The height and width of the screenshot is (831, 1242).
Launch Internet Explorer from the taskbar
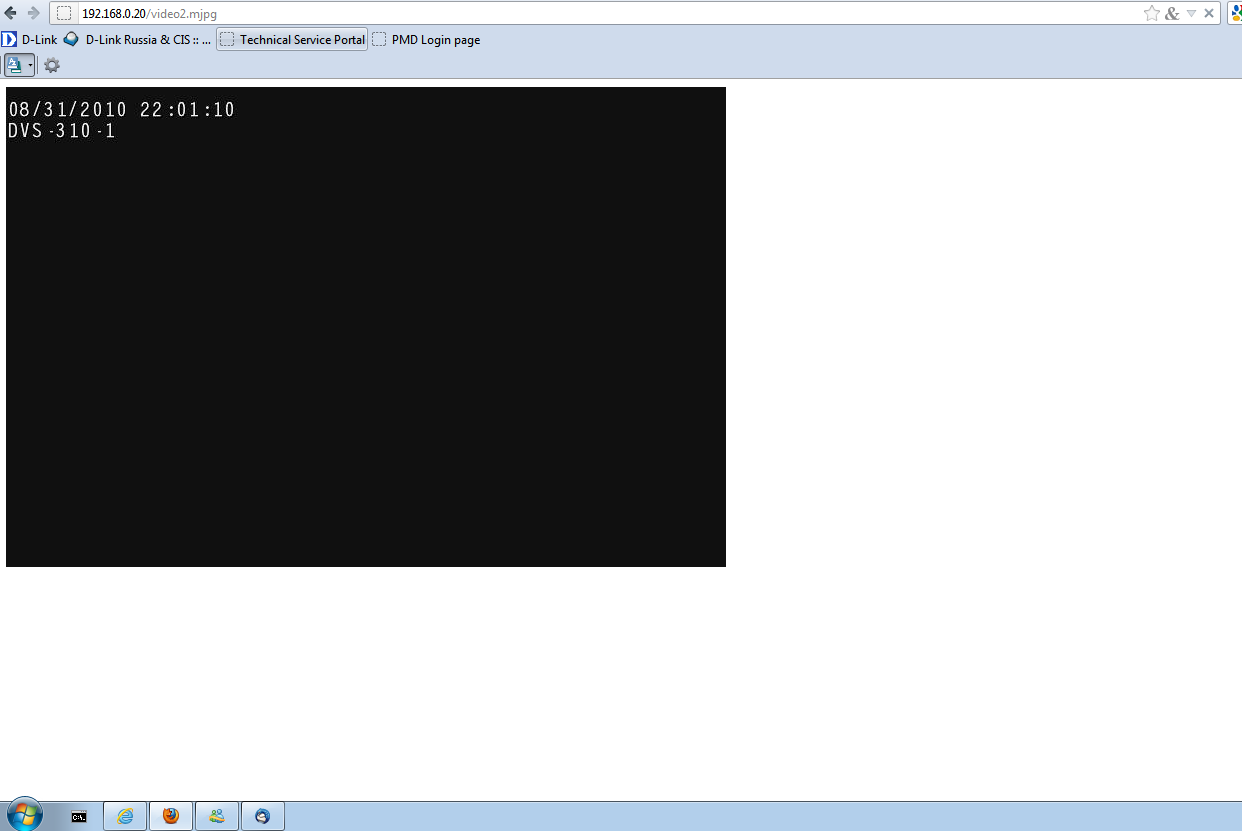click(125, 817)
